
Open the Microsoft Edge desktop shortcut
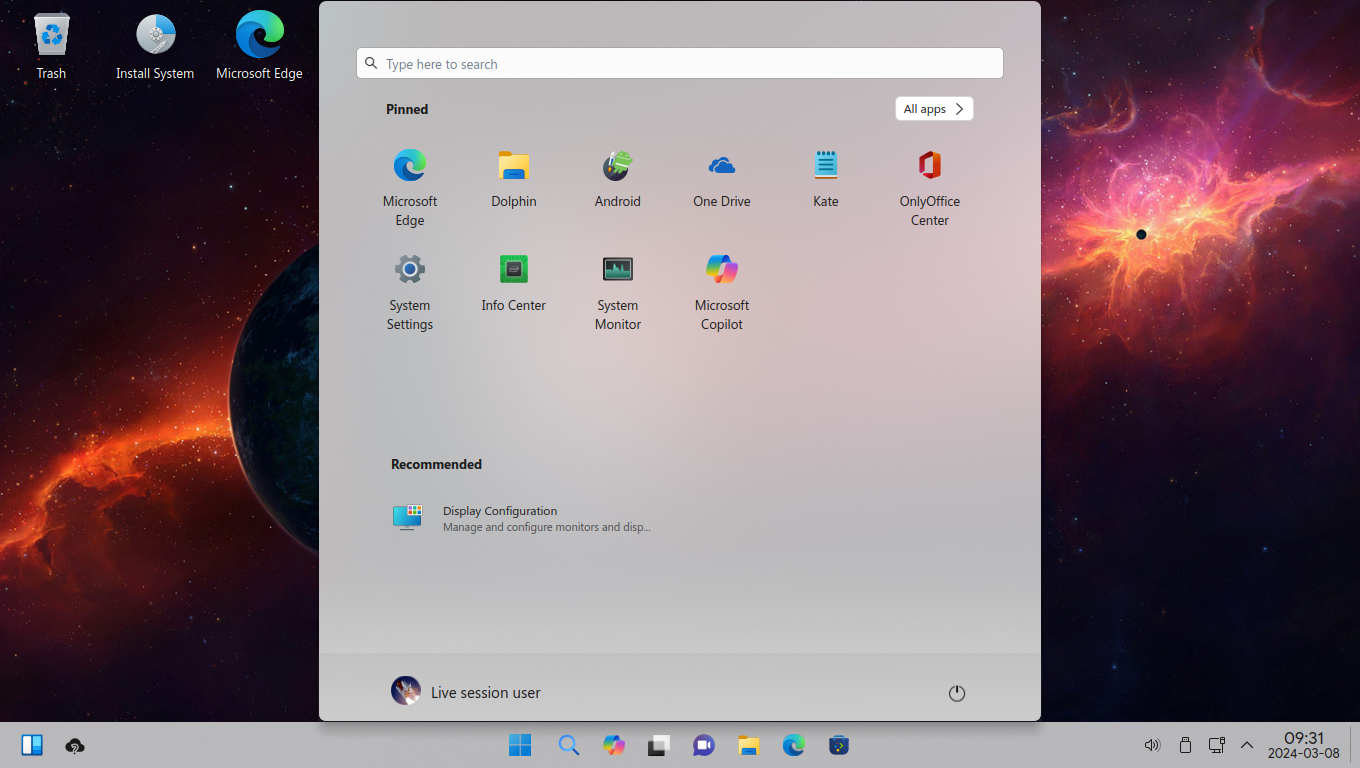[259, 46]
